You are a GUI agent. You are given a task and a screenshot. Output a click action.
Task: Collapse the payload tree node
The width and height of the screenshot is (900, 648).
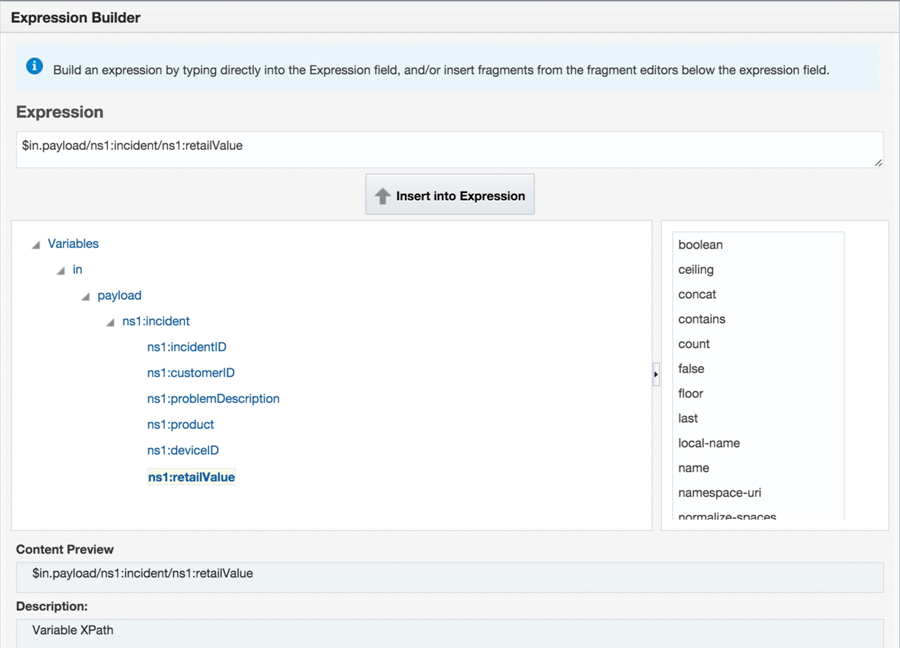(86, 296)
